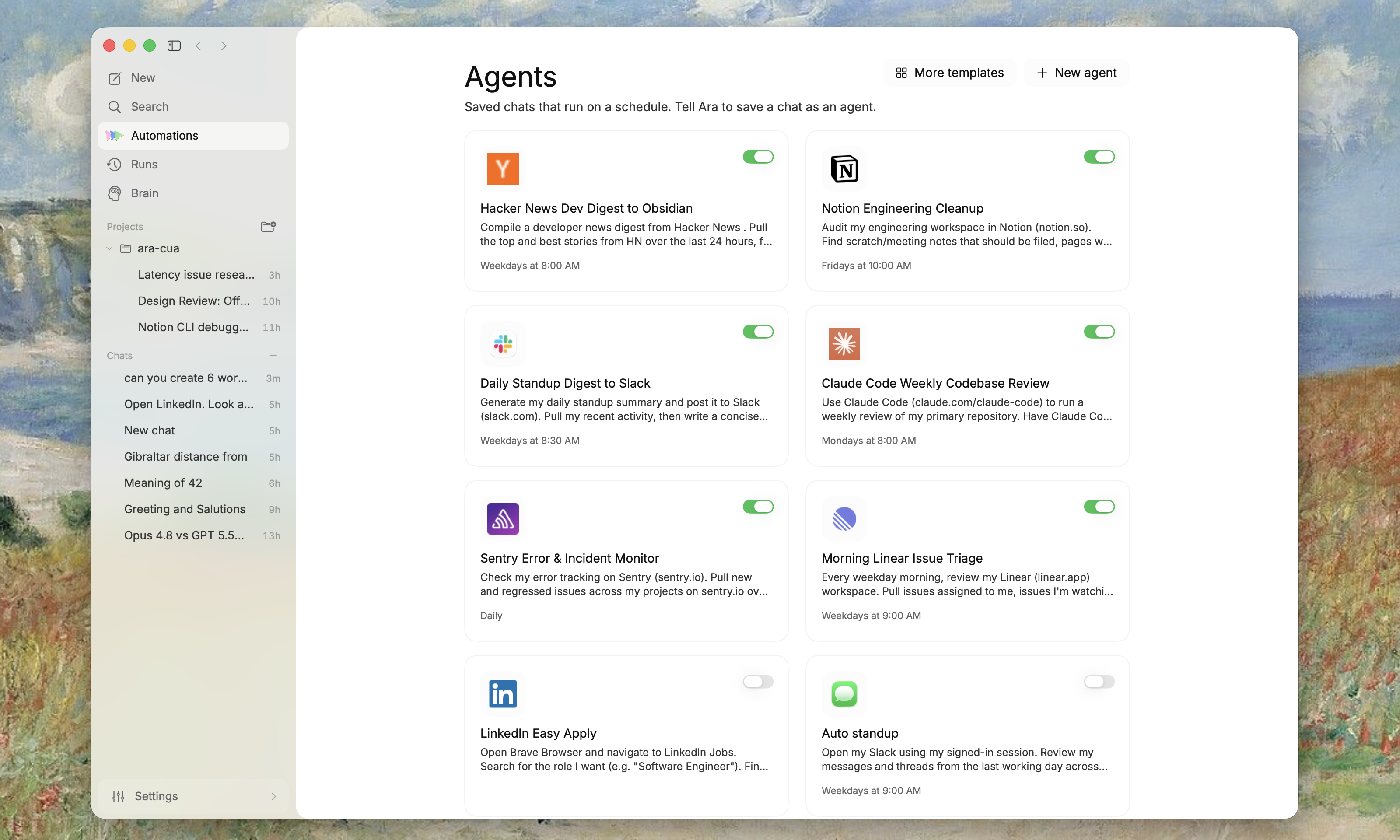
Task: Click the ara-cua folder icon
Action: click(x=126, y=248)
